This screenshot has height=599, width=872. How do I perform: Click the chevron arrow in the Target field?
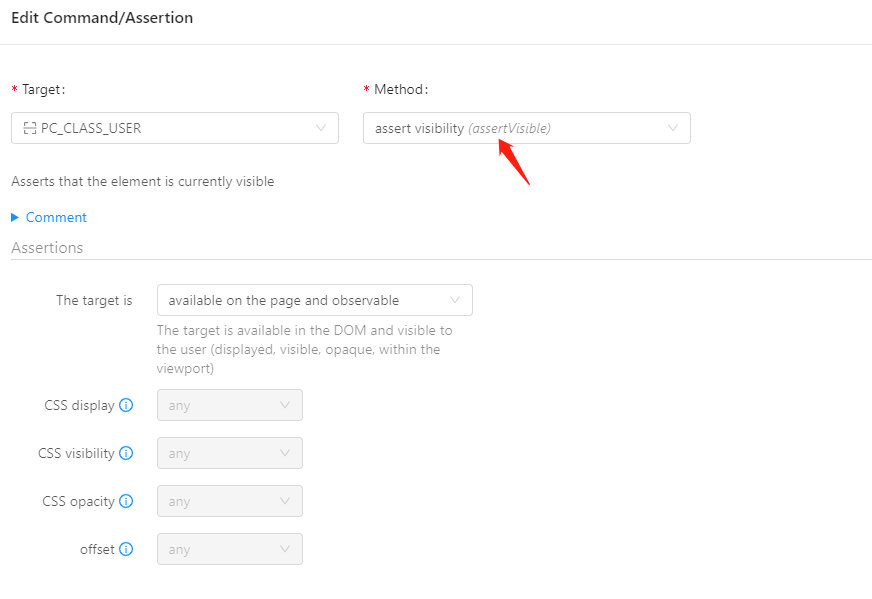coord(321,128)
